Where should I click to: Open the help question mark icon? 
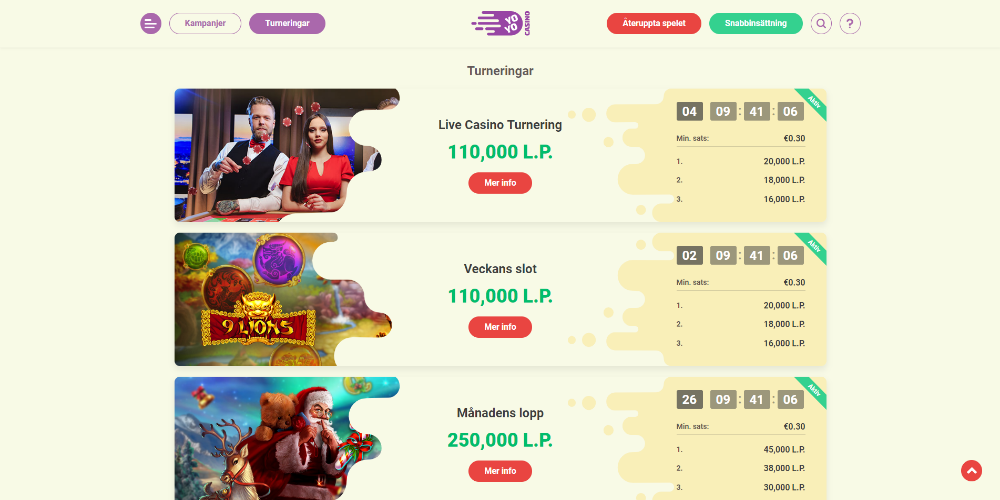849,24
